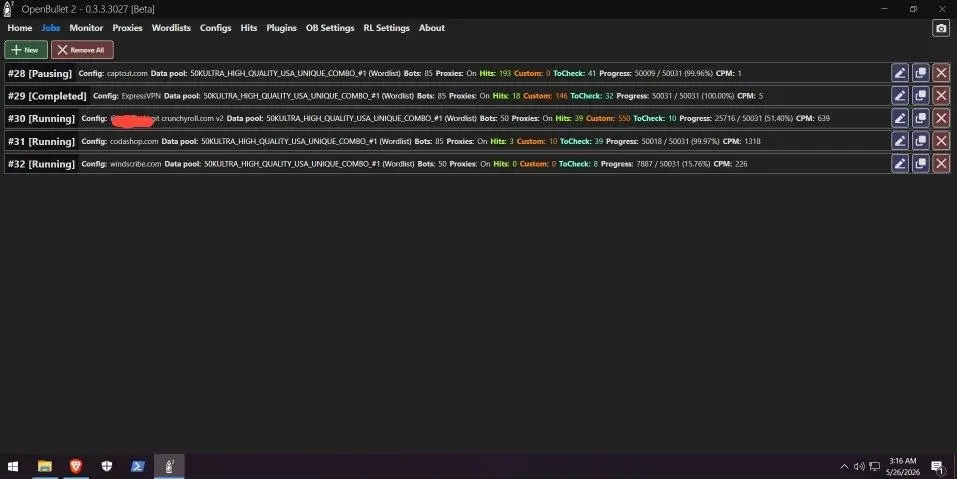Open the About page
The width and height of the screenshot is (957, 479).
(432, 28)
